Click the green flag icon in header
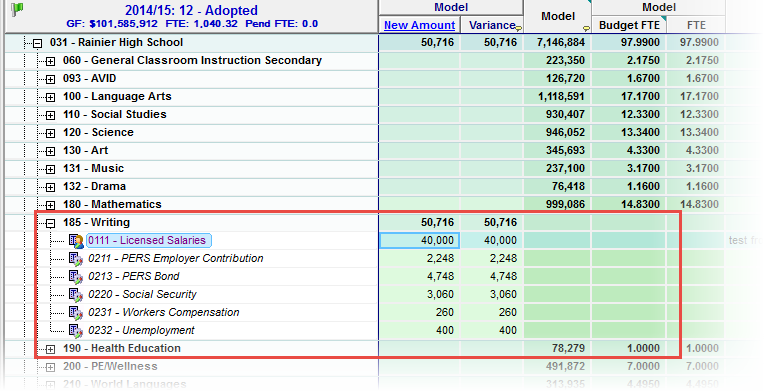 [x=18, y=9]
